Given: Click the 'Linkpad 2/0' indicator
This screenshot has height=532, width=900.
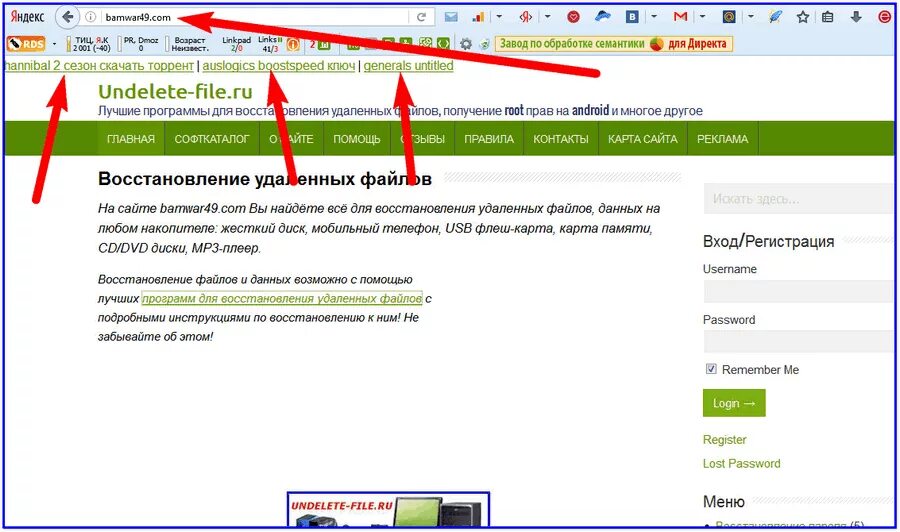Looking at the screenshot, I should click(236, 44).
